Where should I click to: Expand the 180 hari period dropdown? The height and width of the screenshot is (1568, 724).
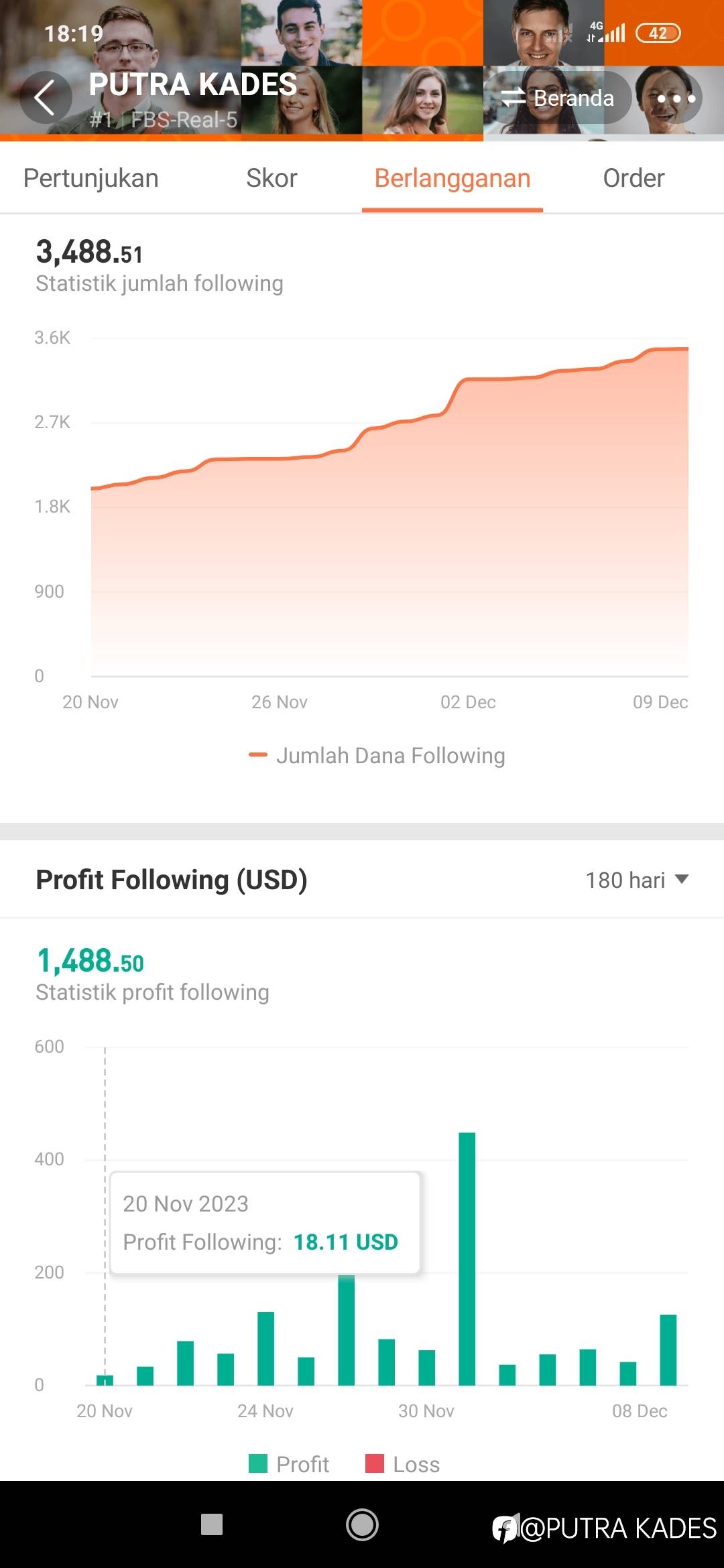click(637, 880)
